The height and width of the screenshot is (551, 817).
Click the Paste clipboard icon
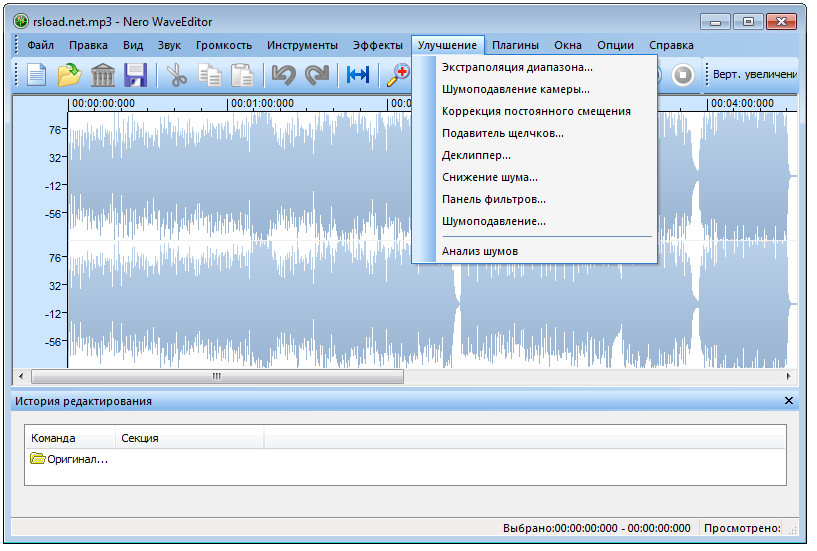coord(242,75)
